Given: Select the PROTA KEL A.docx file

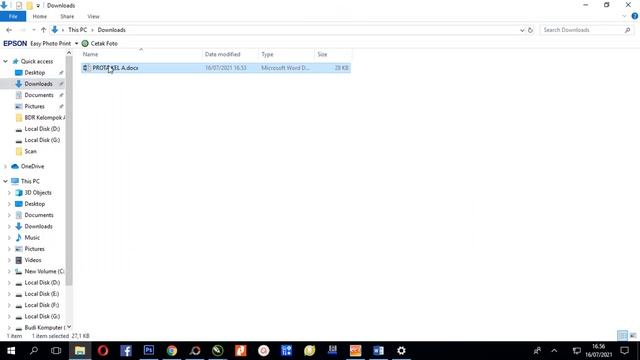Looking at the screenshot, I should [x=216, y=68].
